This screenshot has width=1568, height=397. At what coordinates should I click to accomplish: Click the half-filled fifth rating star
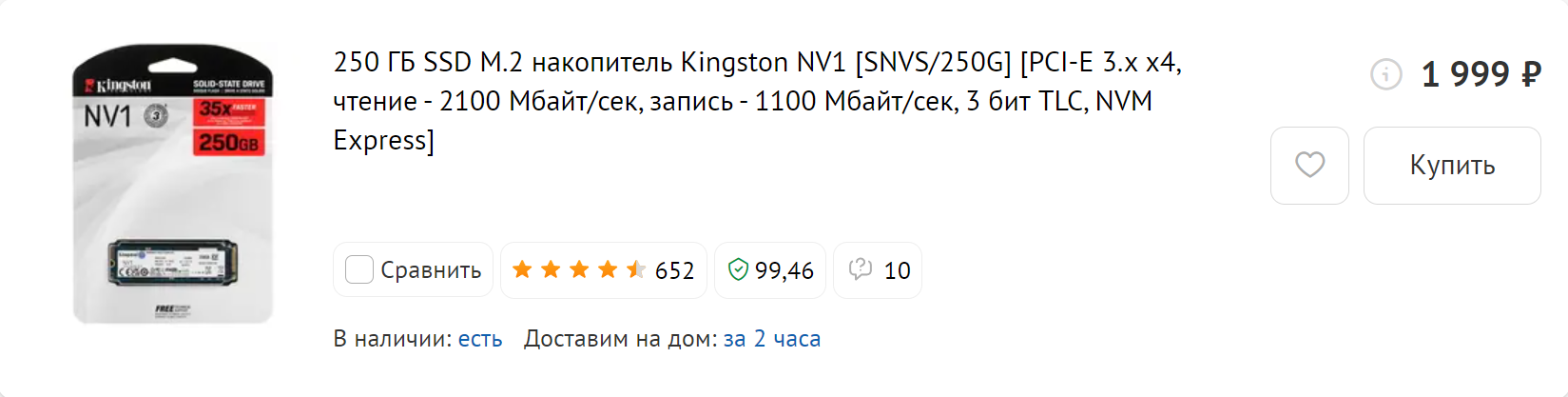click(x=636, y=269)
